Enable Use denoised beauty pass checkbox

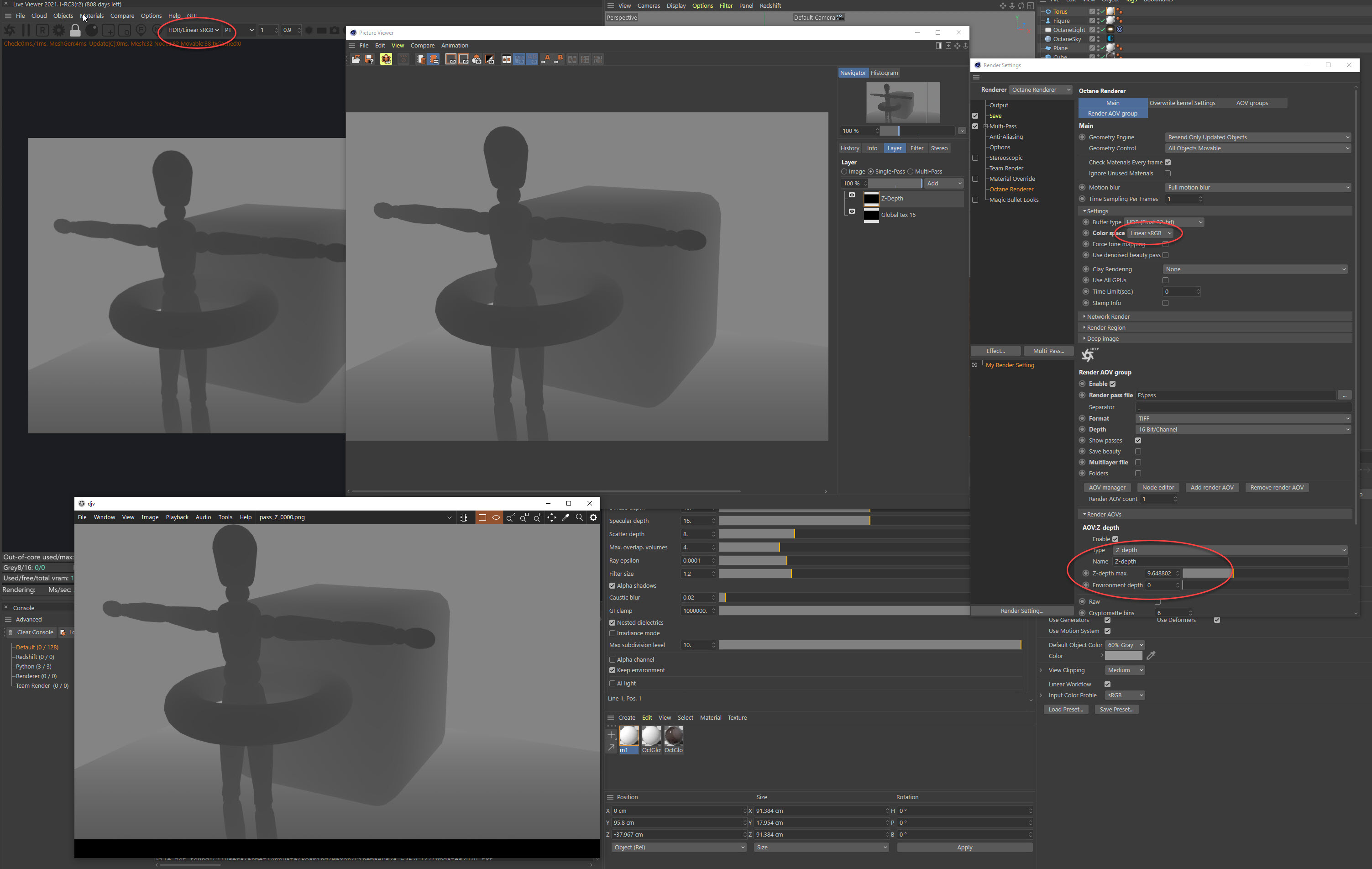1165,255
